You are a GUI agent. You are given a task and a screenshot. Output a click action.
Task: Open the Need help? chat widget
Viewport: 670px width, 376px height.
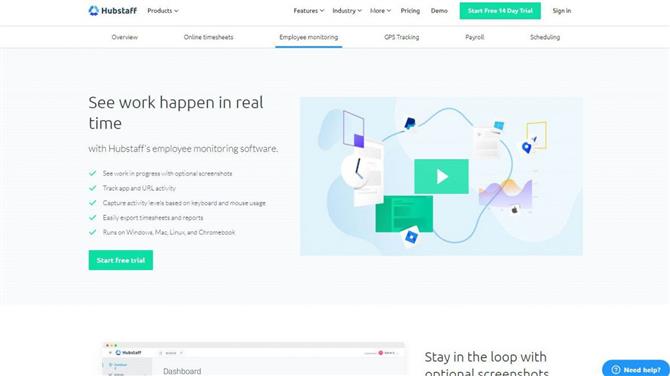(x=636, y=369)
